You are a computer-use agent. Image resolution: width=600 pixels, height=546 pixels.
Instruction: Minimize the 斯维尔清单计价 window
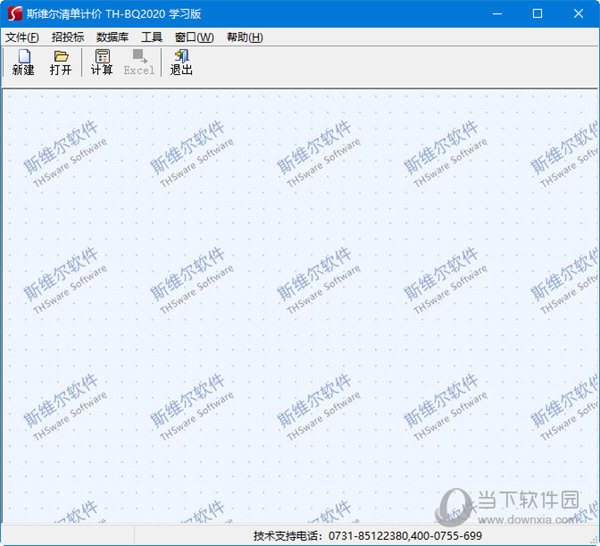click(x=497, y=14)
